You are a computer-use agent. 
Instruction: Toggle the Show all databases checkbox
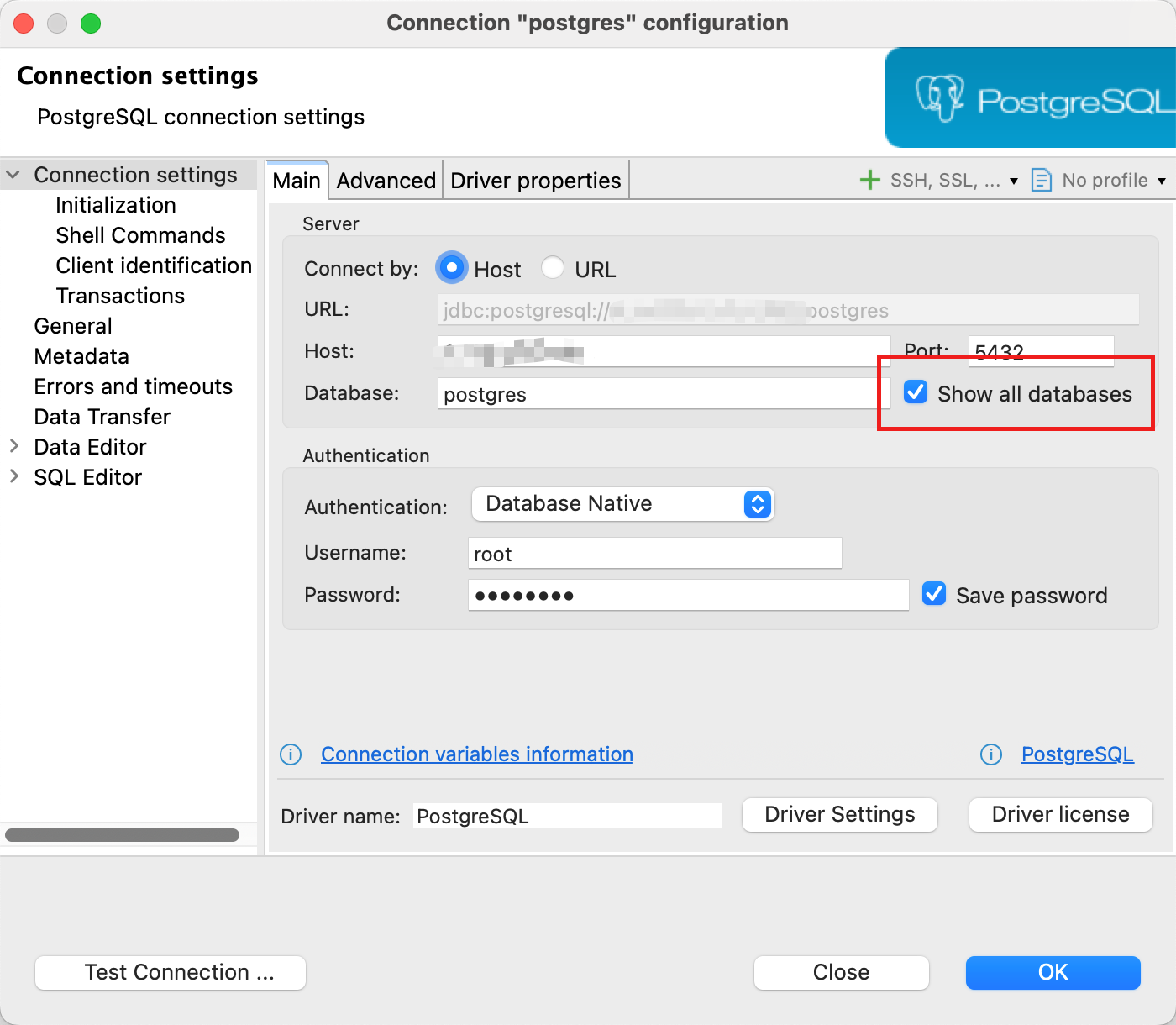point(916,392)
